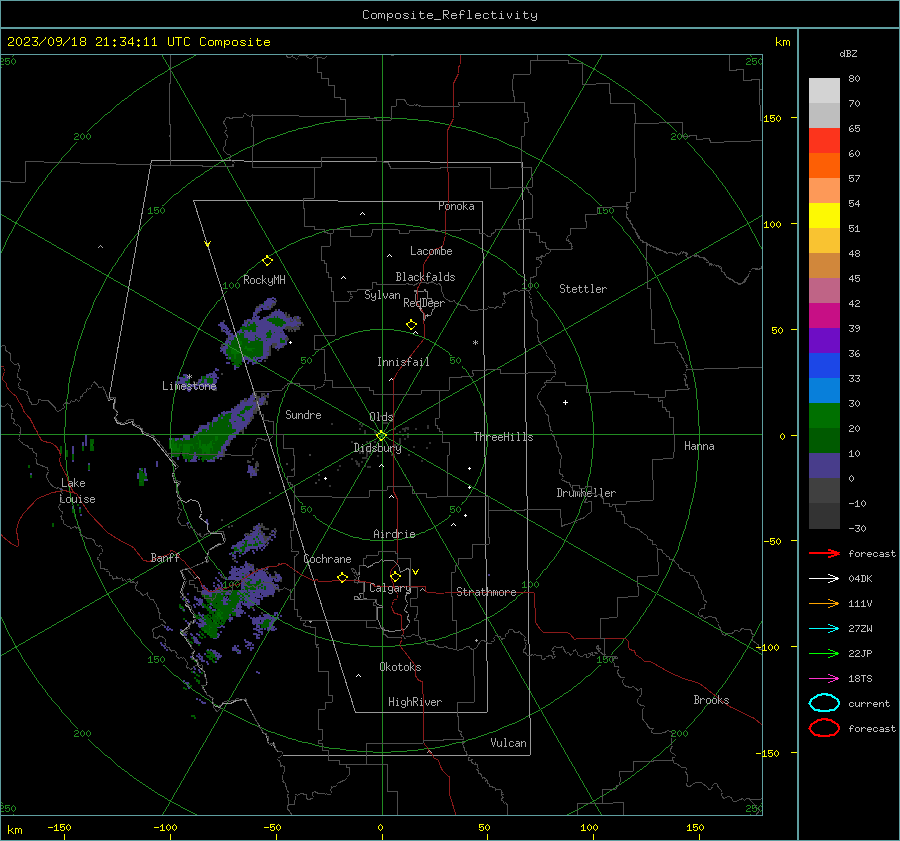The width and height of the screenshot is (900, 841).
Task: Pick the purple 36-39 dBZ swatch
Action: [824, 340]
